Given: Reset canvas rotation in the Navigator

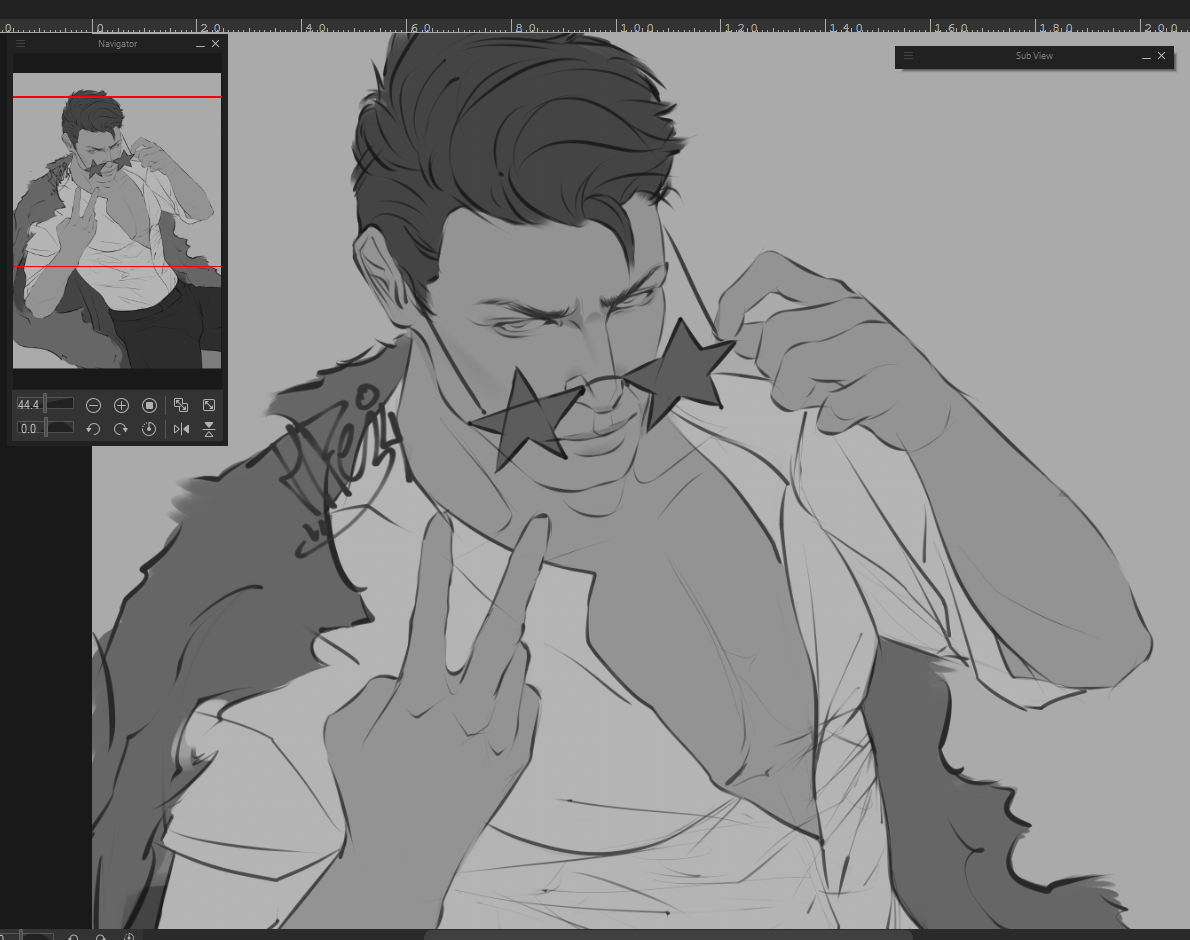Looking at the screenshot, I should click(x=150, y=429).
